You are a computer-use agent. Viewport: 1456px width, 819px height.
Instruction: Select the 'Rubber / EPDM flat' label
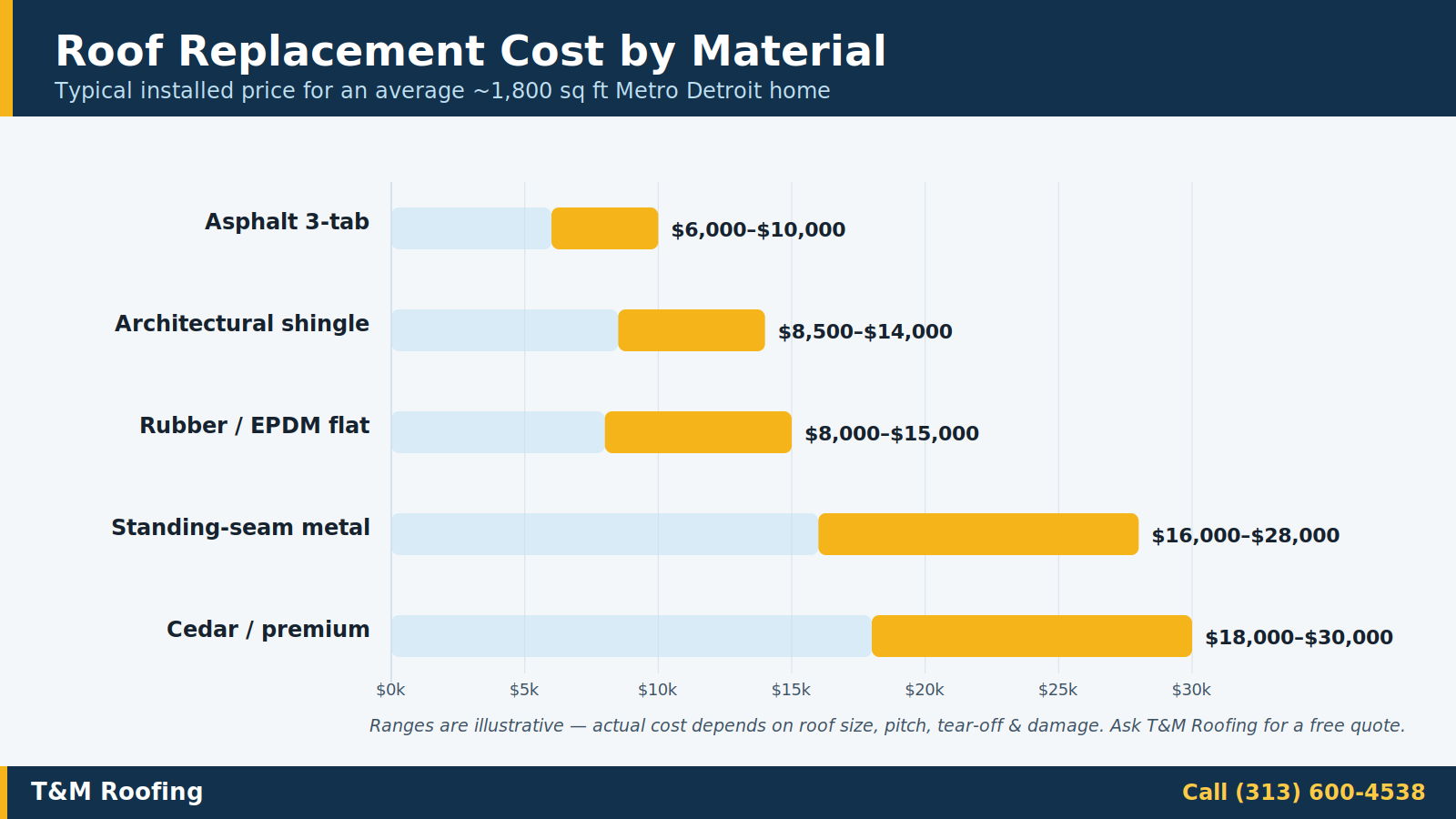(x=255, y=426)
